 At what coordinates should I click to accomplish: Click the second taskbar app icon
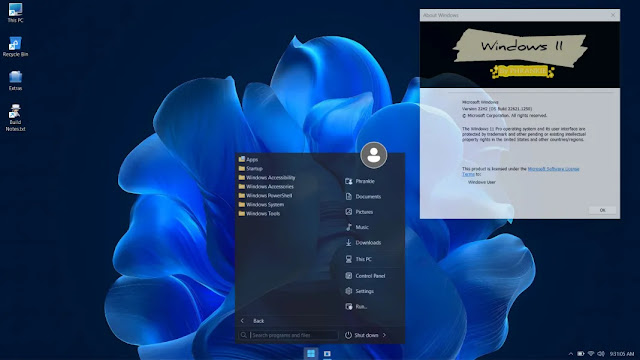click(x=327, y=353)
